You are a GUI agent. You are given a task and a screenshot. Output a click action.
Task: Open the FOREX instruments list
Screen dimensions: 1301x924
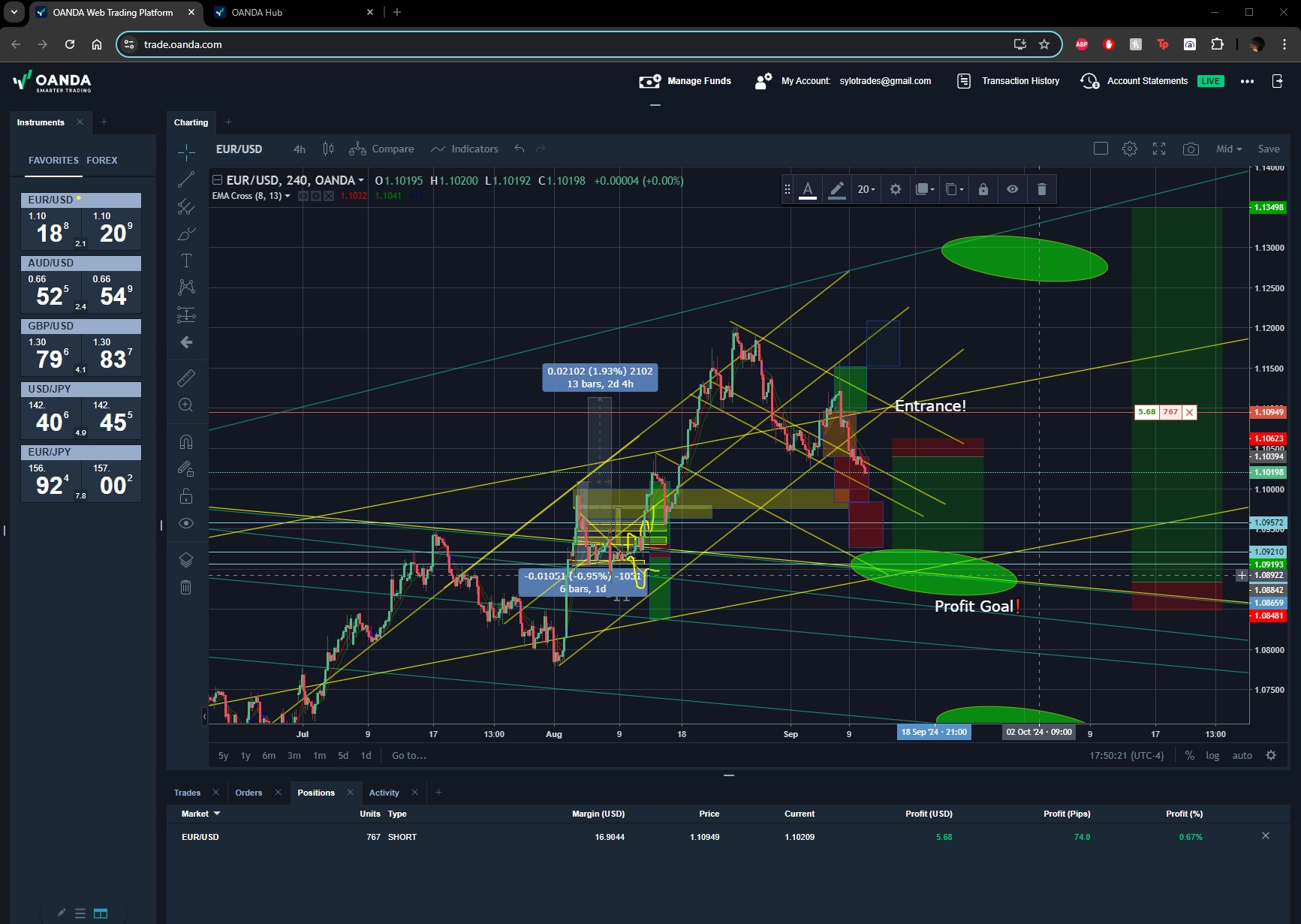(102, 161)
